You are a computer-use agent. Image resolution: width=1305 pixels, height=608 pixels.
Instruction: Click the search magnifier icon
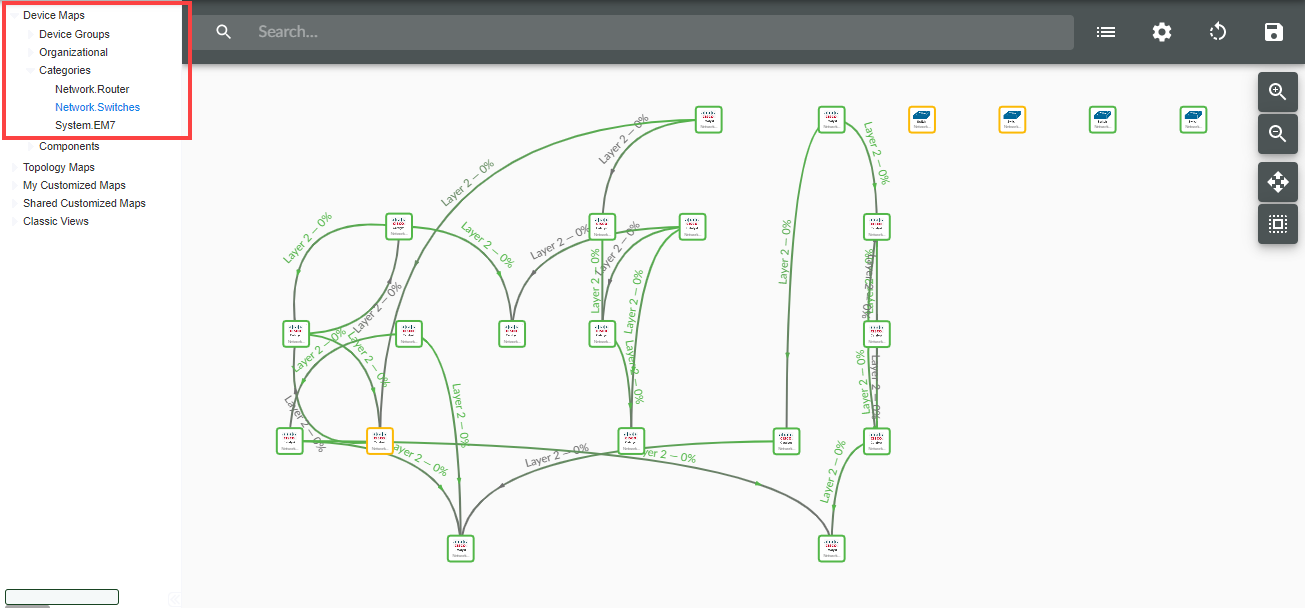click(224, 32)
